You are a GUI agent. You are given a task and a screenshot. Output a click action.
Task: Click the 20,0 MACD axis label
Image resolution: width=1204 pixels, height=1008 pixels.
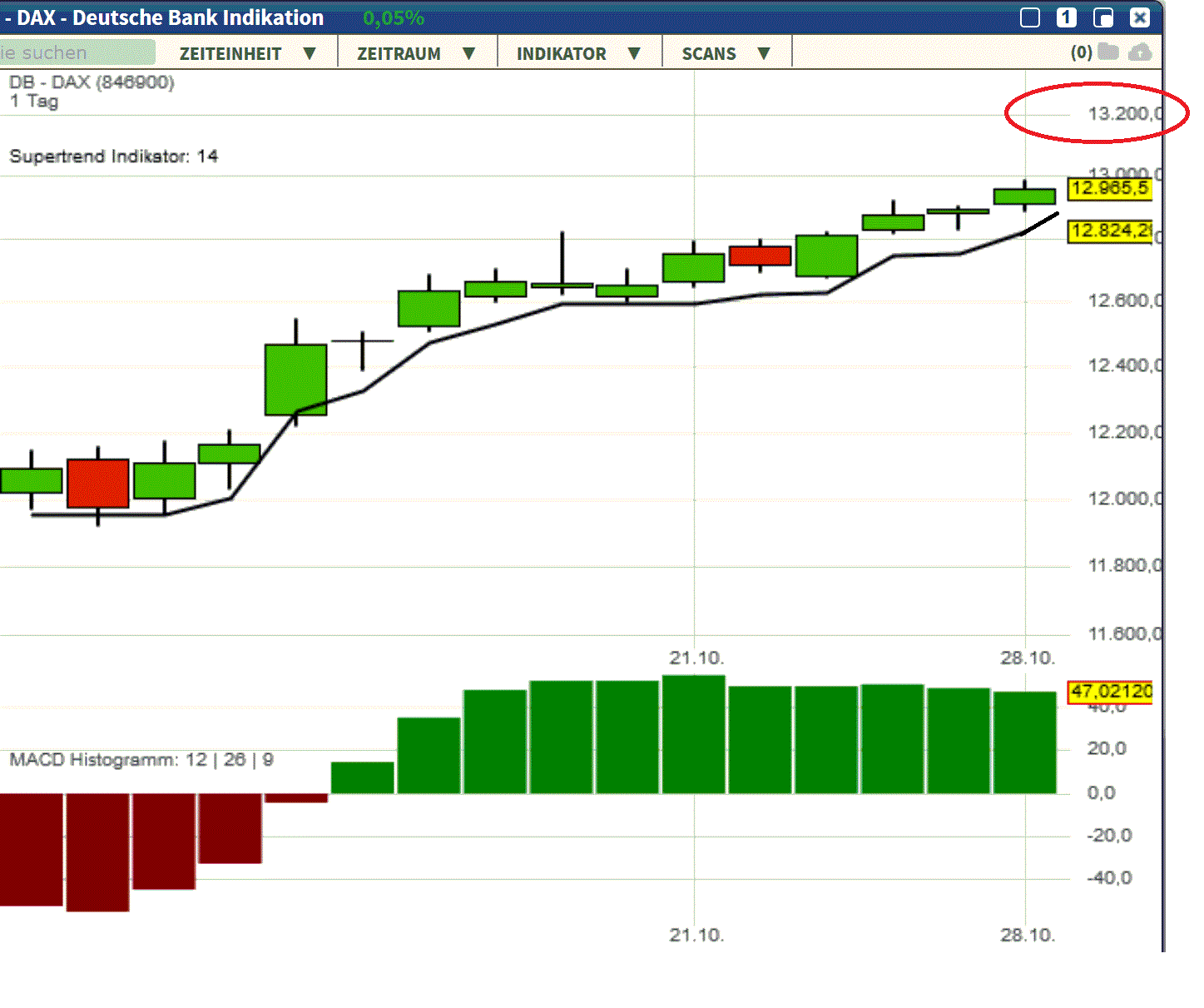pyautogui.click(x=1107, y=749)
